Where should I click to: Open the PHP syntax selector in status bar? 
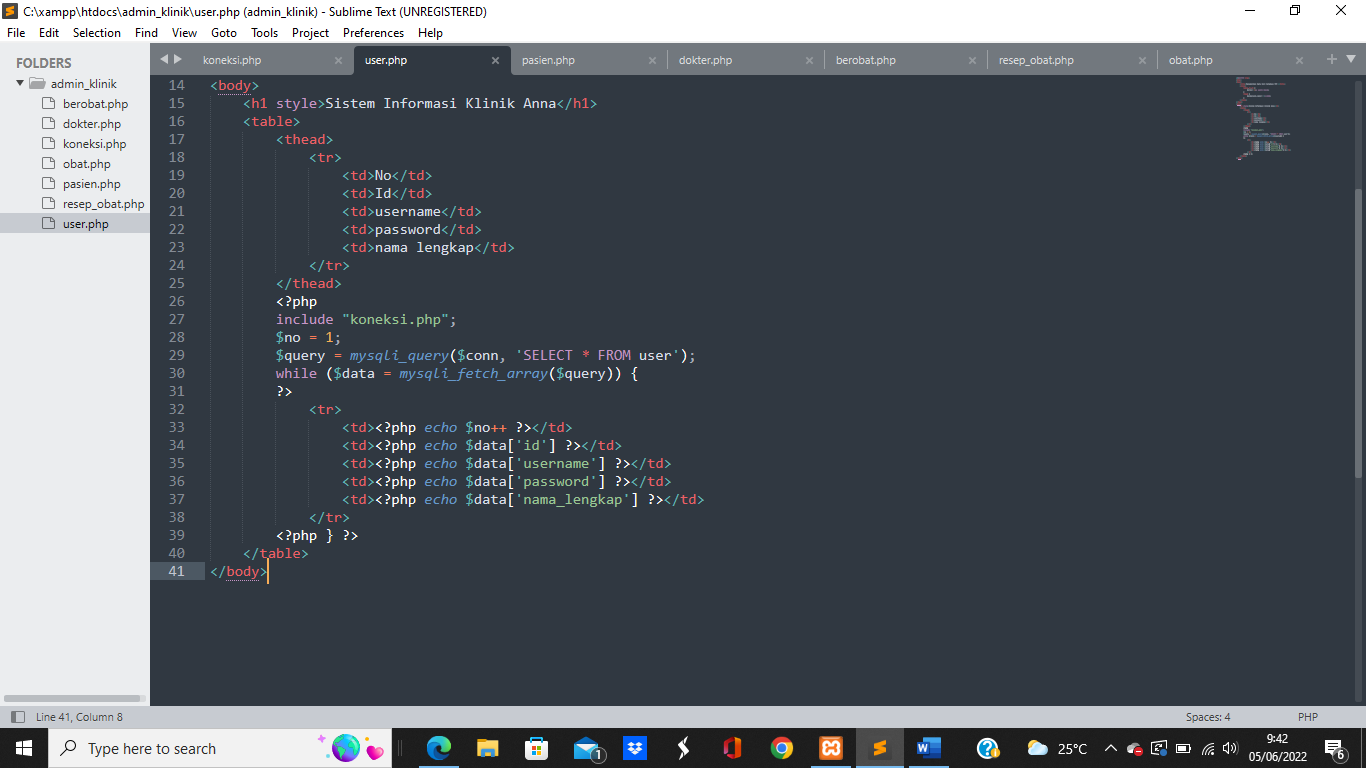1307,716
